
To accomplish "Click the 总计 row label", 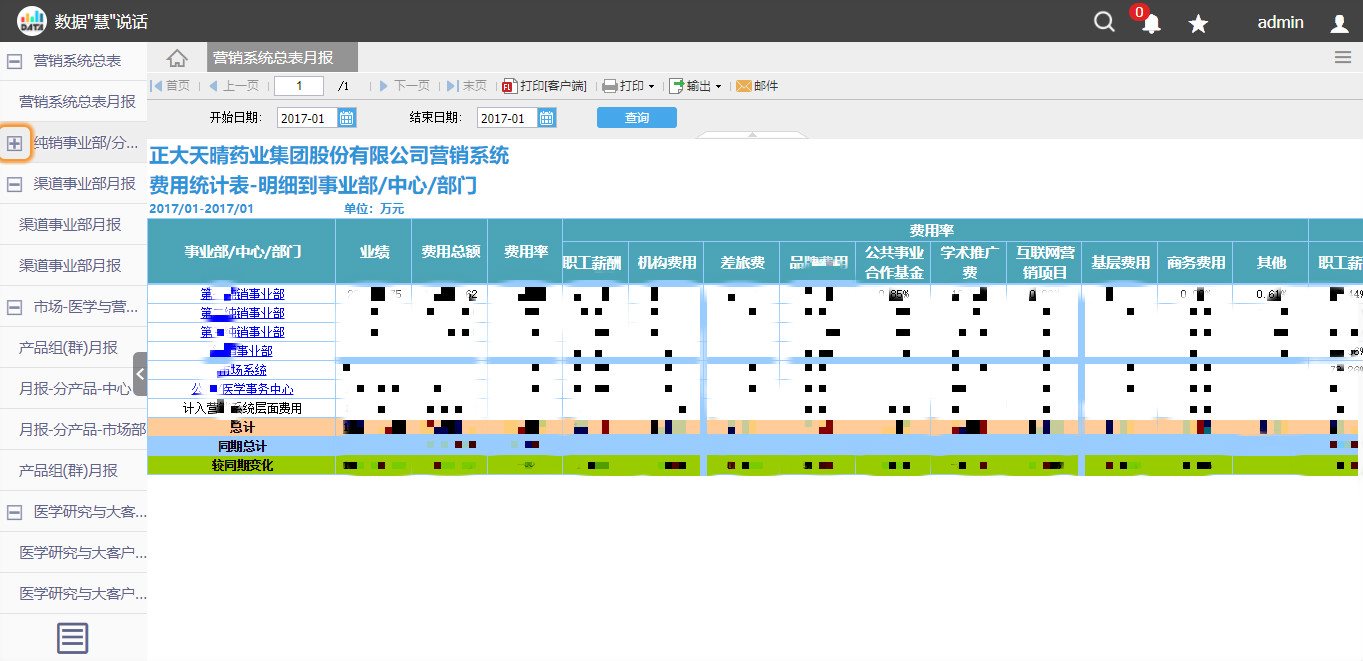I will tap(241, 427).
